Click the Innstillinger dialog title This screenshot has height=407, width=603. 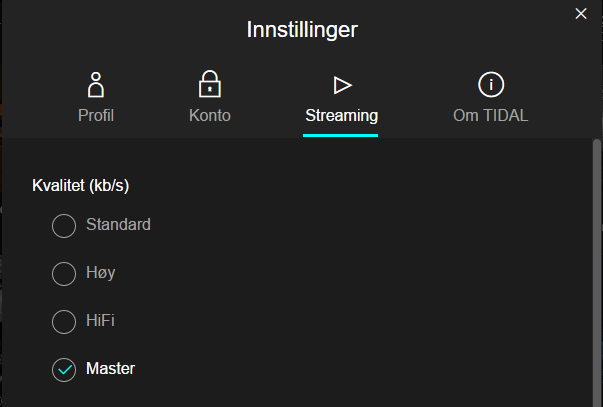pyautogui.click(x=302, y=30)
